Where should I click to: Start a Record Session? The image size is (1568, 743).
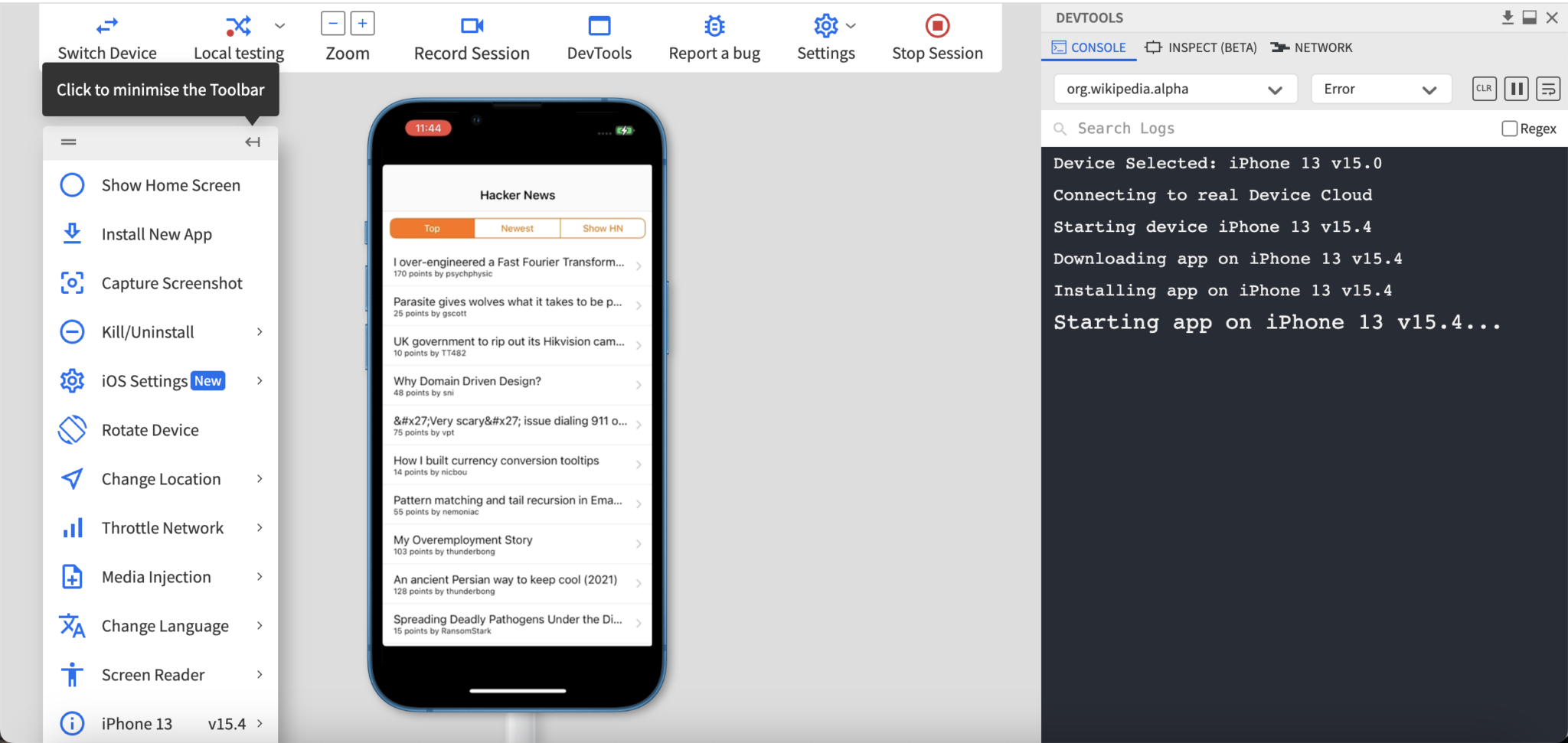click(x=471, y=26)
